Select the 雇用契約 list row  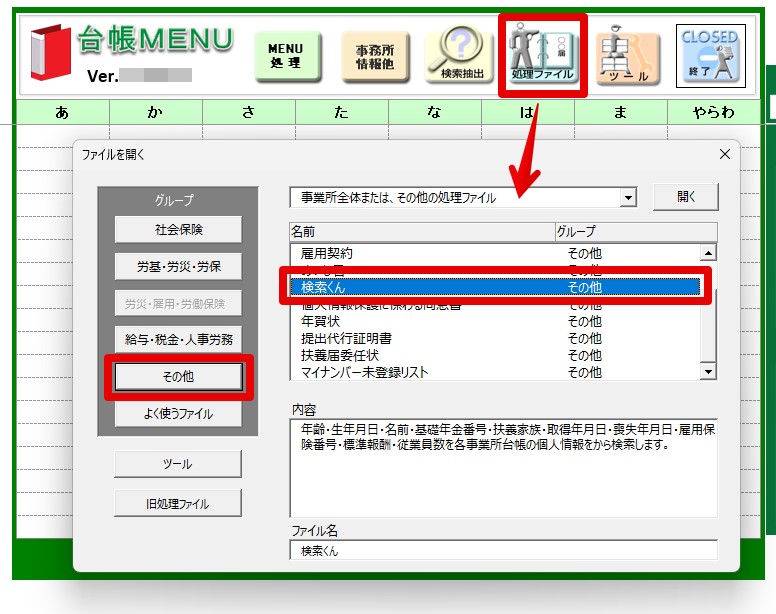coord(495,253)
